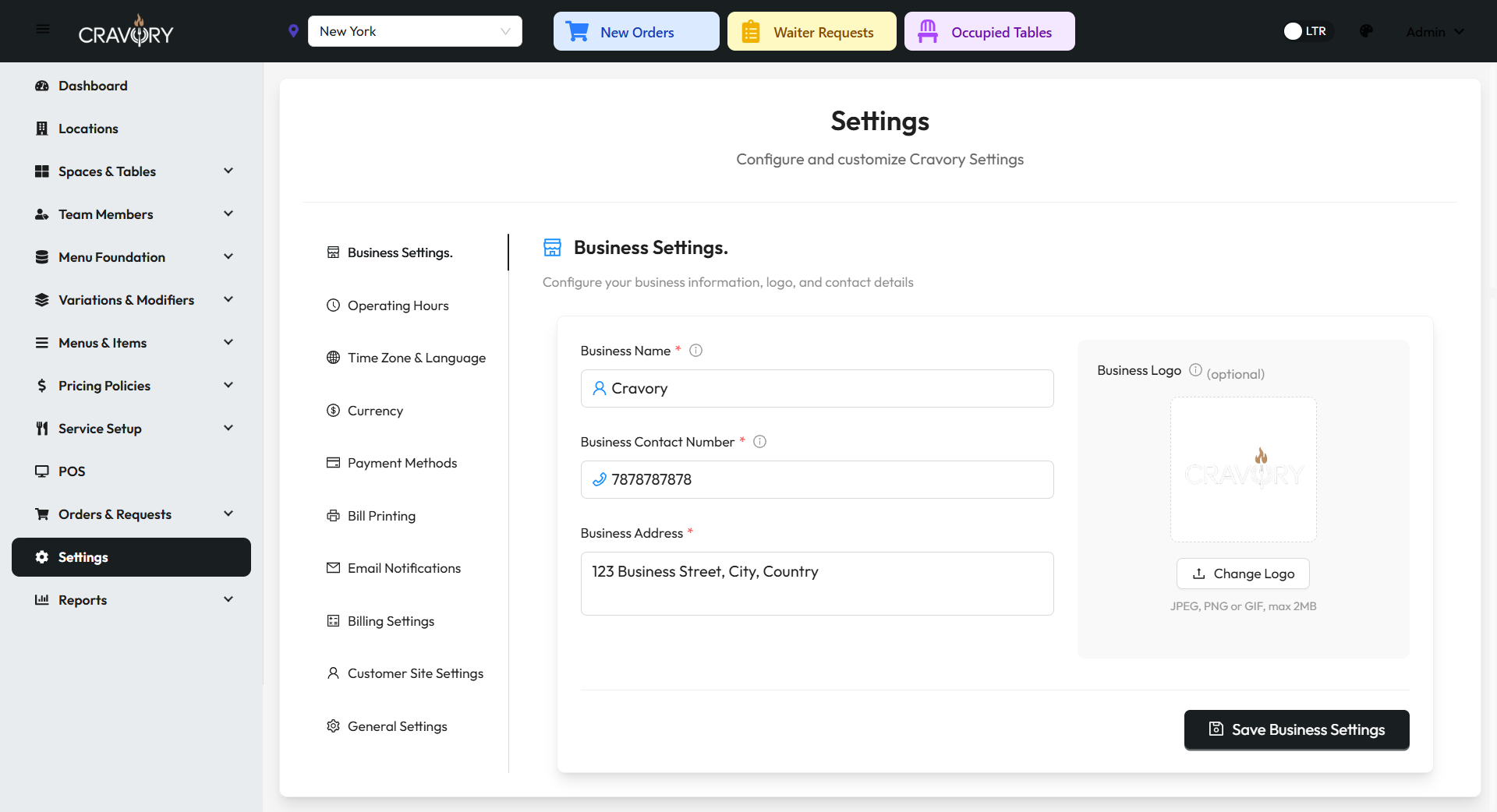Select Bill Printing tab
The height and width of the screenshot is (812, 1497).
[405, 516]
